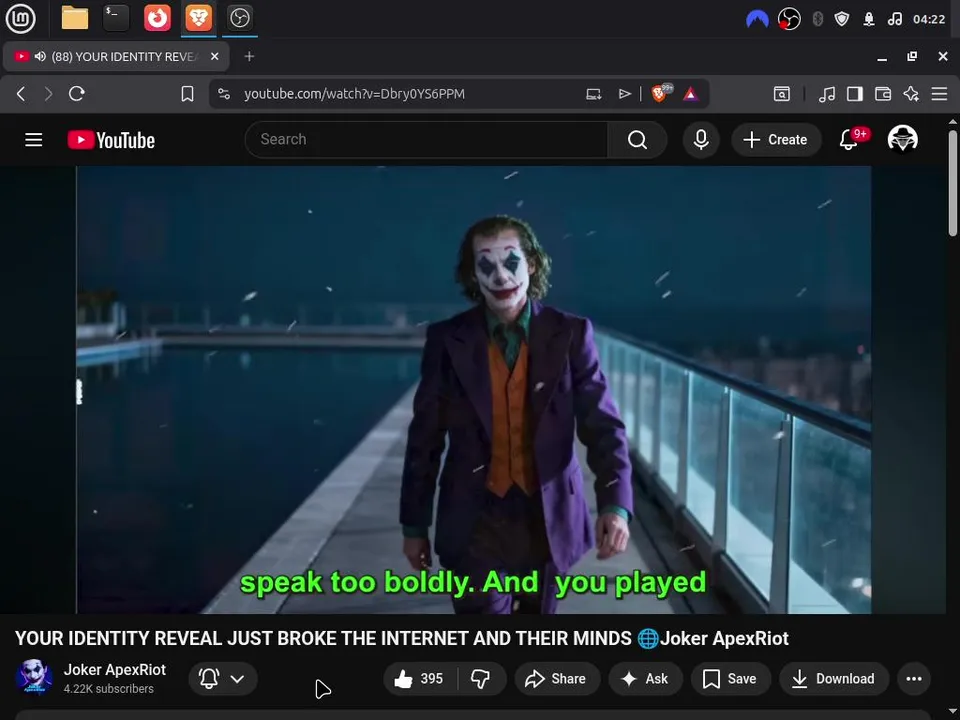Save the video to a playlist
960x720 pixels.
coord(730,678)
